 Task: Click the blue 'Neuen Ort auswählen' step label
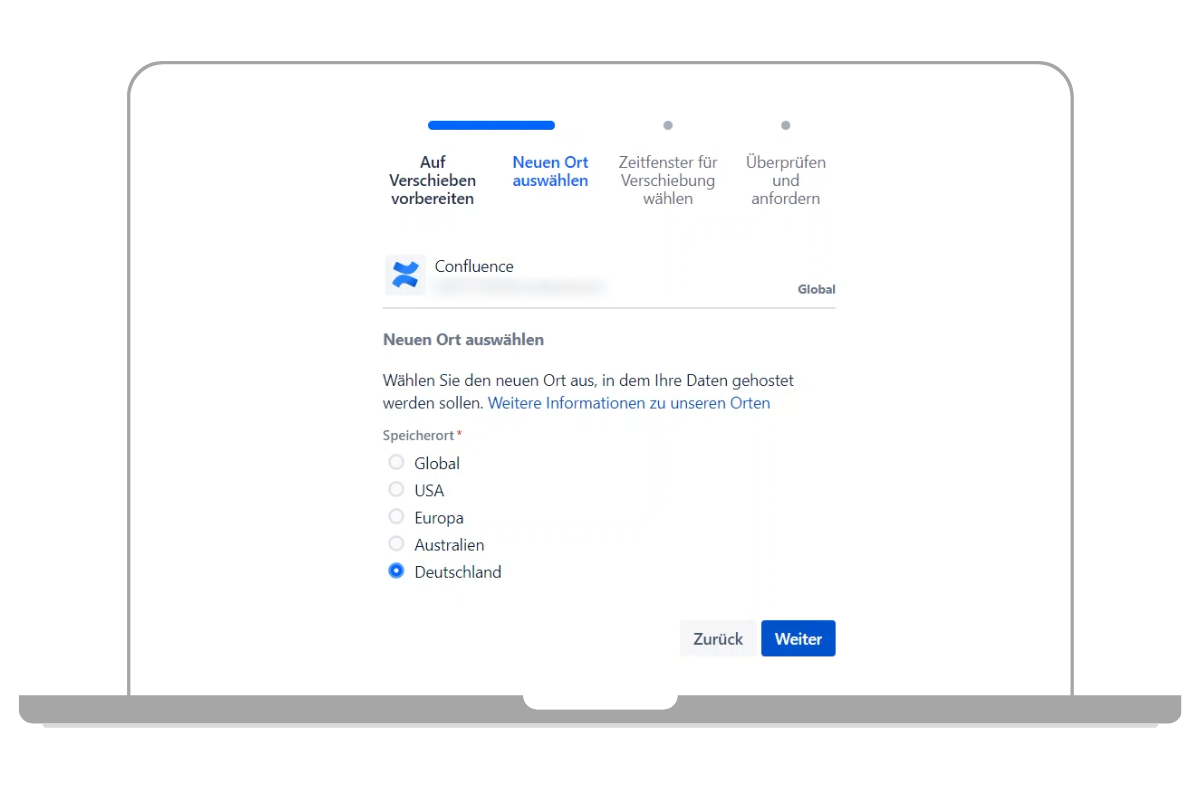click(x=550, y=171)
